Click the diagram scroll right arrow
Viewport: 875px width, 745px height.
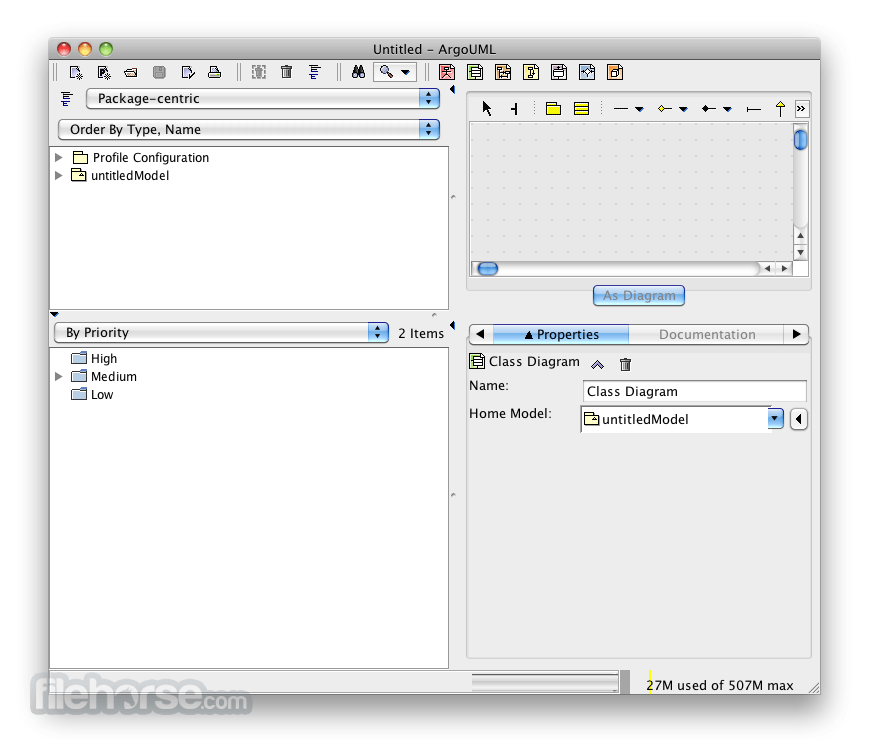tap(785, 268)
